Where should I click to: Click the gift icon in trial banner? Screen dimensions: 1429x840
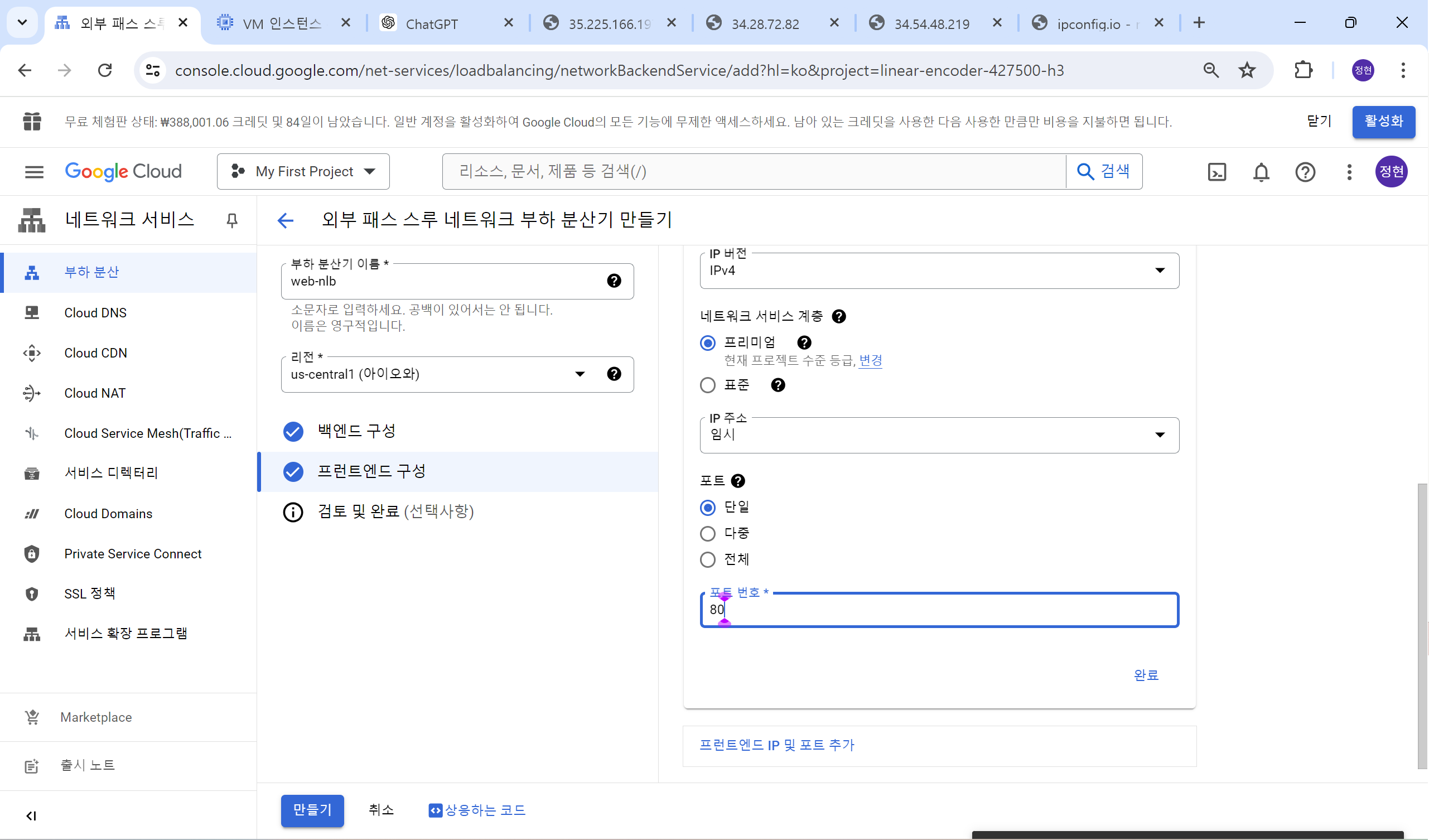[x=32, y=122]
